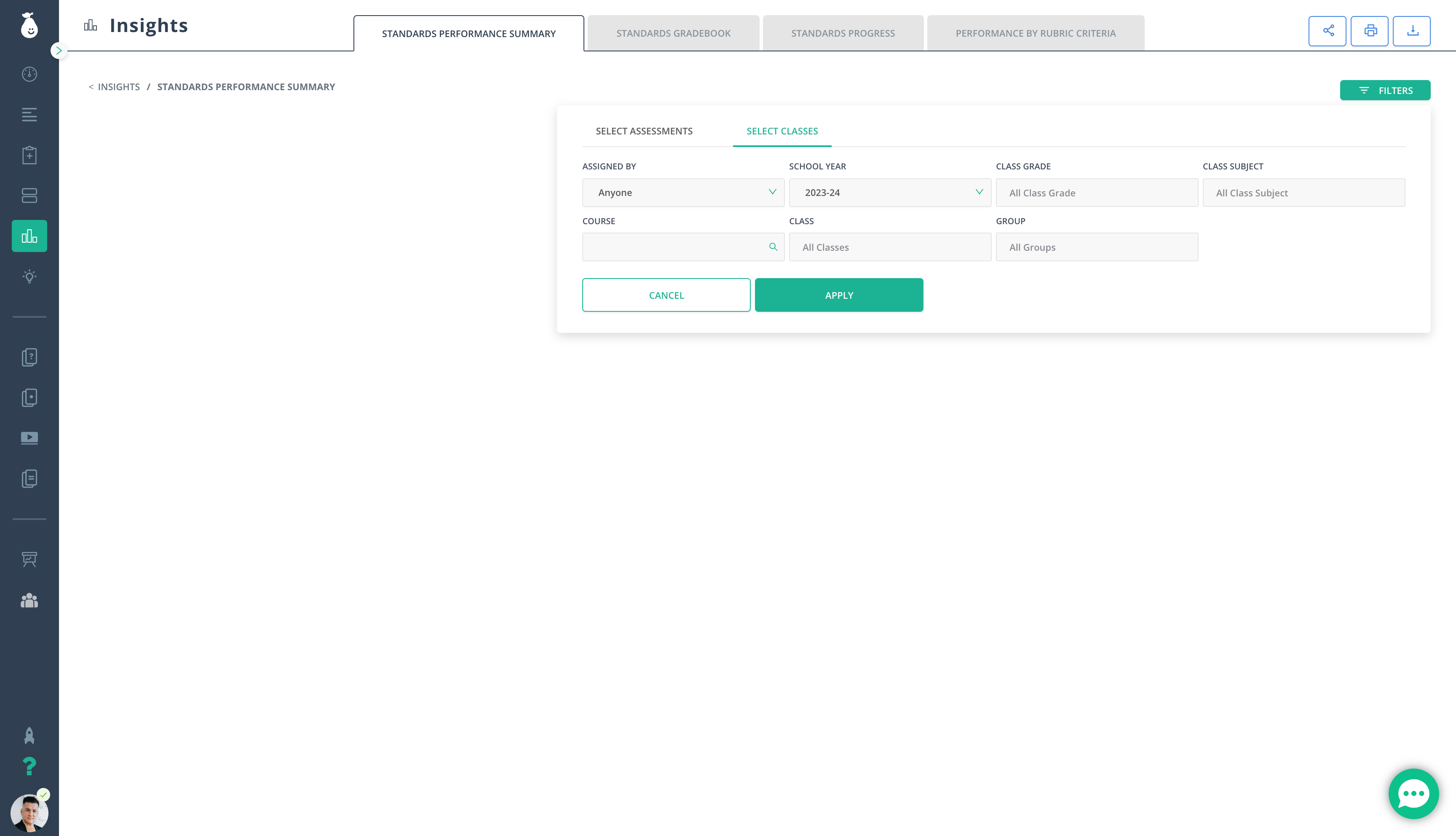Switch to Standards Performance Summary tab

[469, 33]
